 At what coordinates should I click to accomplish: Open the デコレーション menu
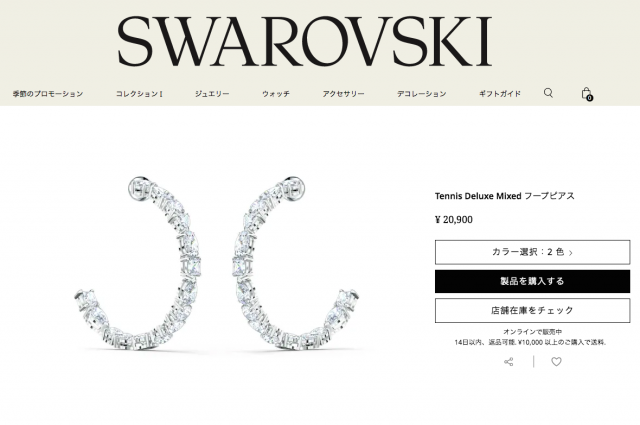(x=422, y=94)
